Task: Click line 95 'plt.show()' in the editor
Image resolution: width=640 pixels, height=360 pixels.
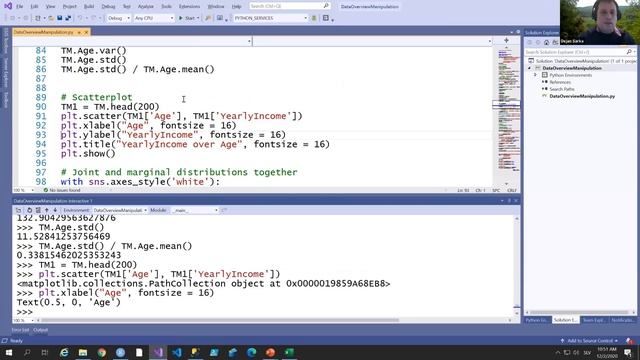Action: 88,153
